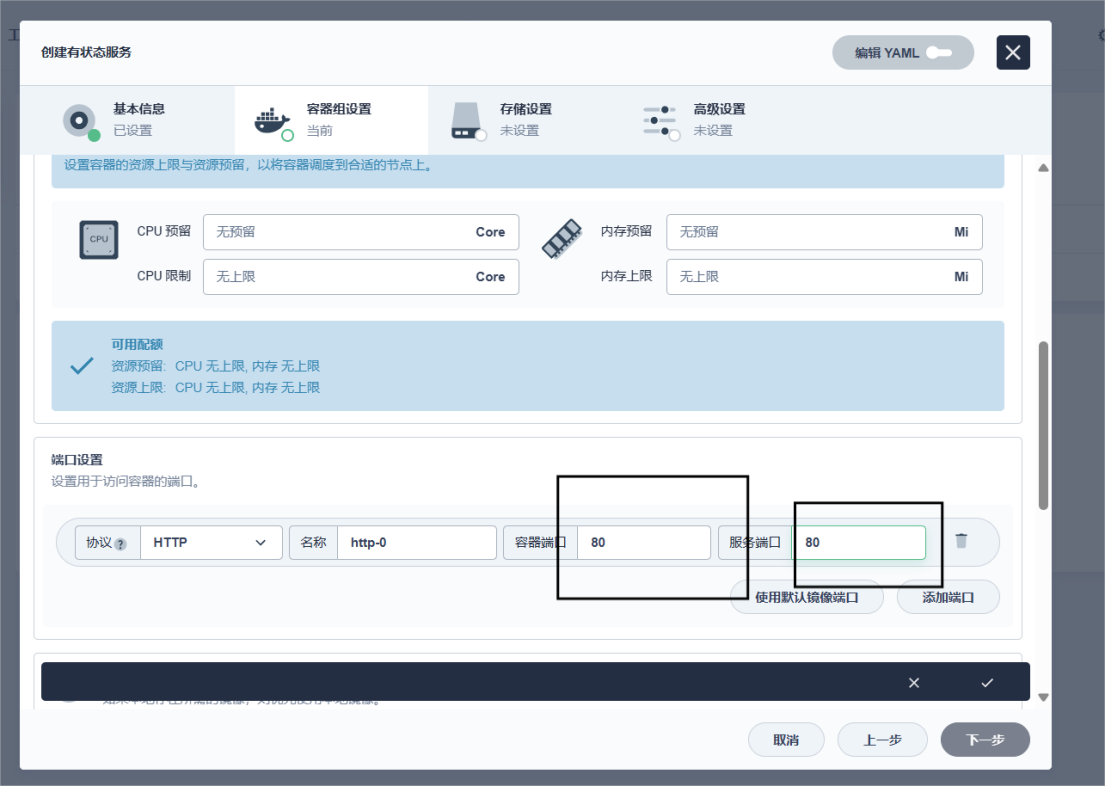Click the 协议 help question mark icon

point(121,544)
